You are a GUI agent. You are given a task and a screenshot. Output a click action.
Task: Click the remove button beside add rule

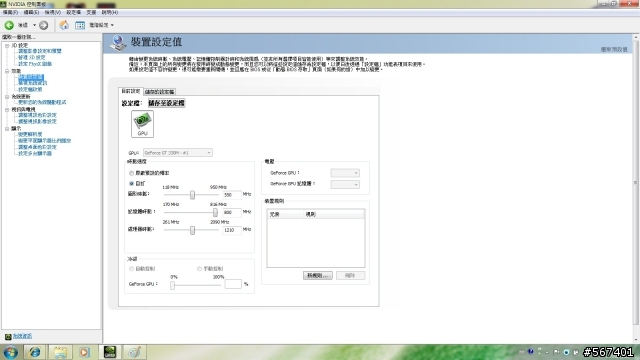[350, 276]
